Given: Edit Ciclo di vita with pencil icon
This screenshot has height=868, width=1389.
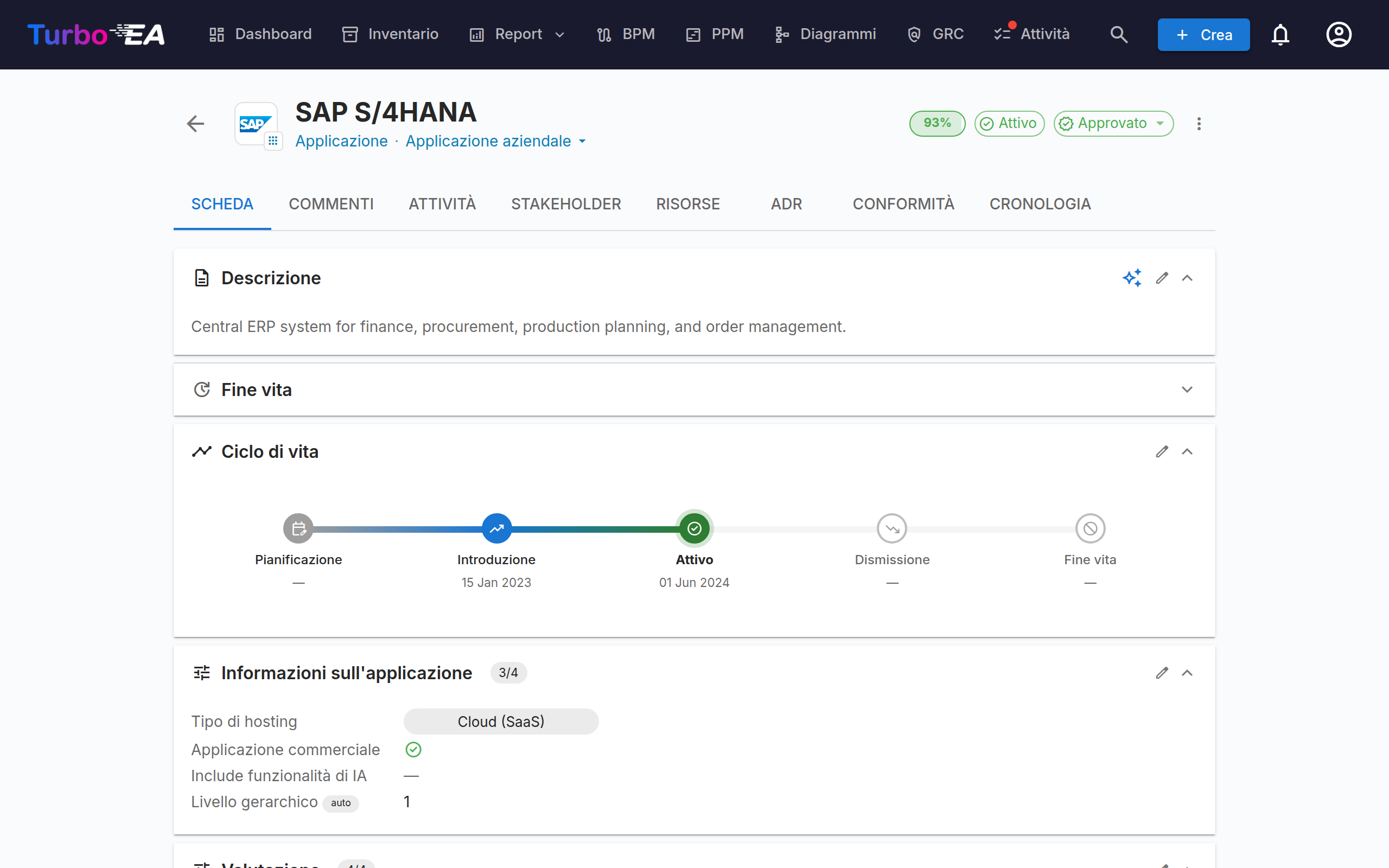Looking at the screenshot, I should click(x=1162, y=452).
